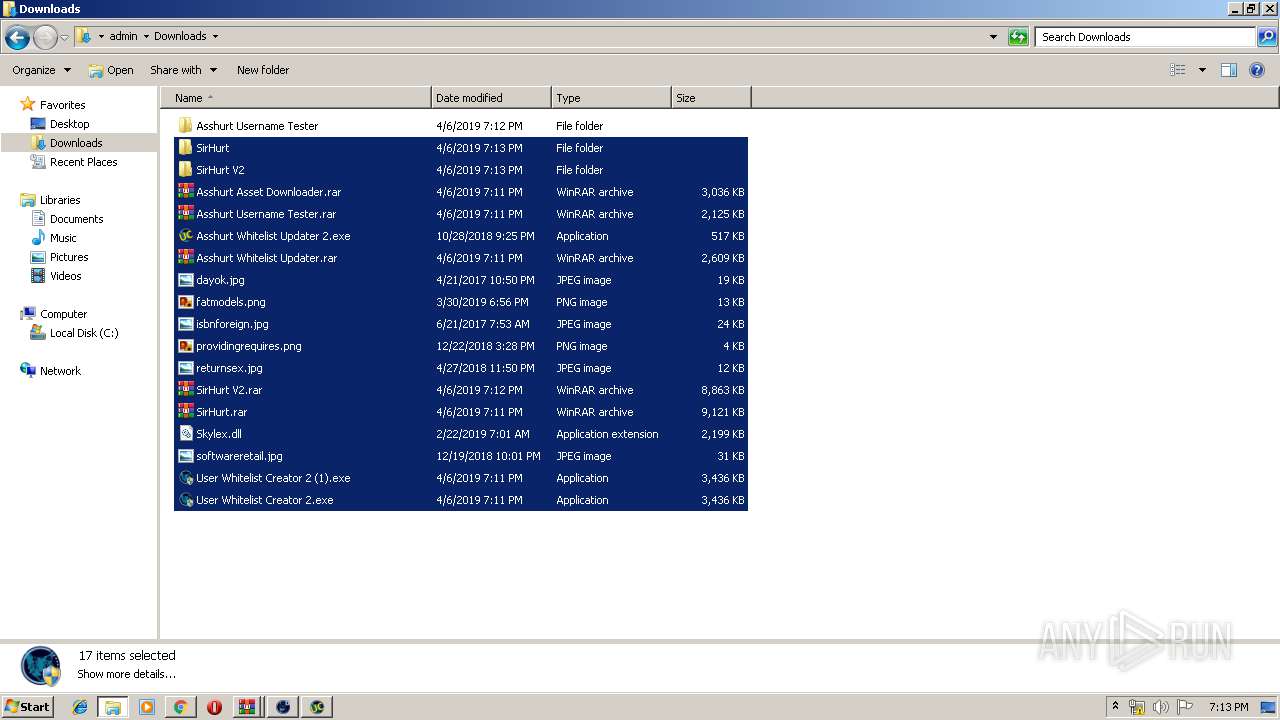Open WinRAR from the taskbar
This screenshot has width=1280, height=720.
click(247, 707)
